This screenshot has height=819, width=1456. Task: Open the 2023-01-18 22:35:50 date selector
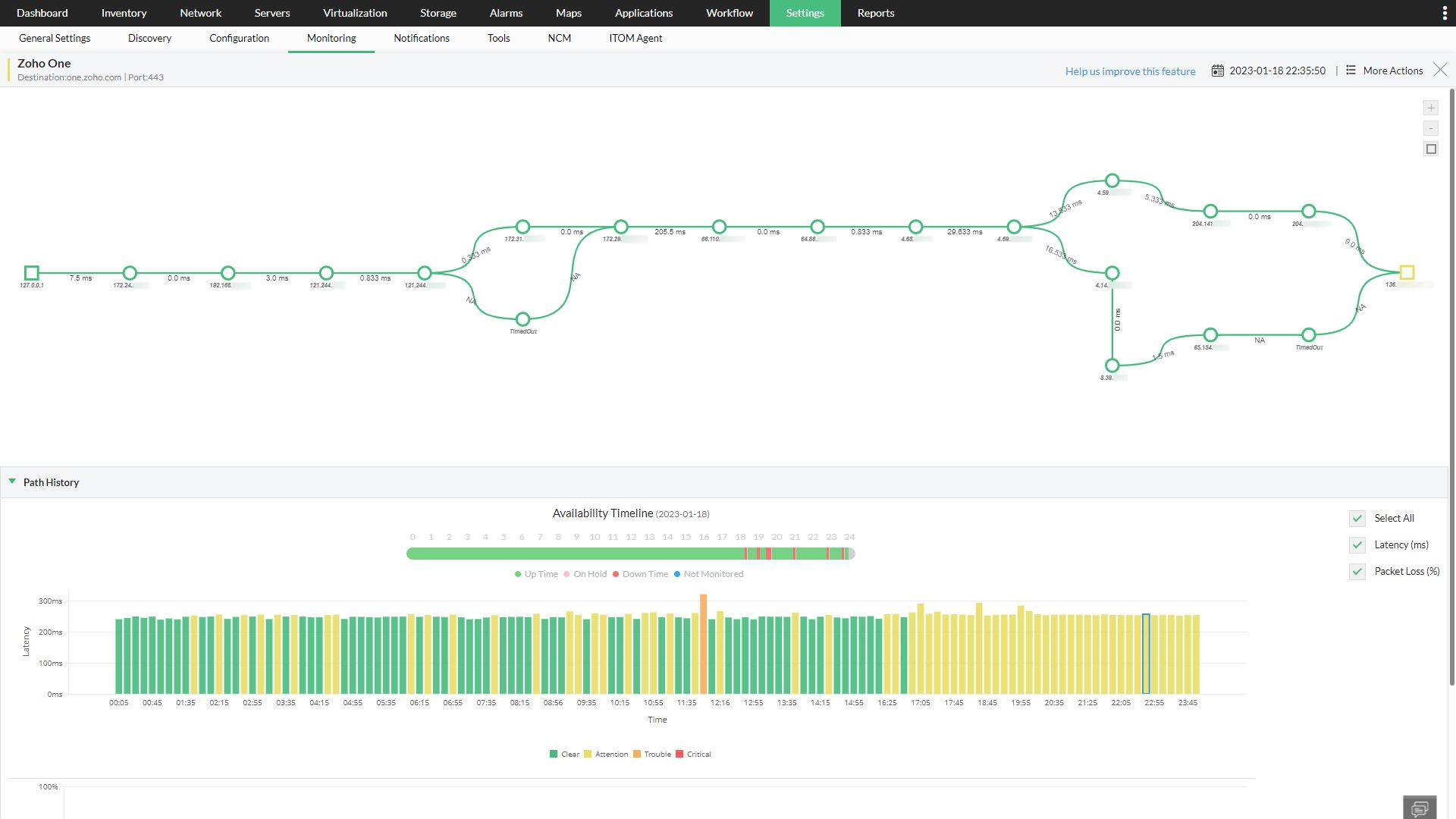(x=1277, y=71)
